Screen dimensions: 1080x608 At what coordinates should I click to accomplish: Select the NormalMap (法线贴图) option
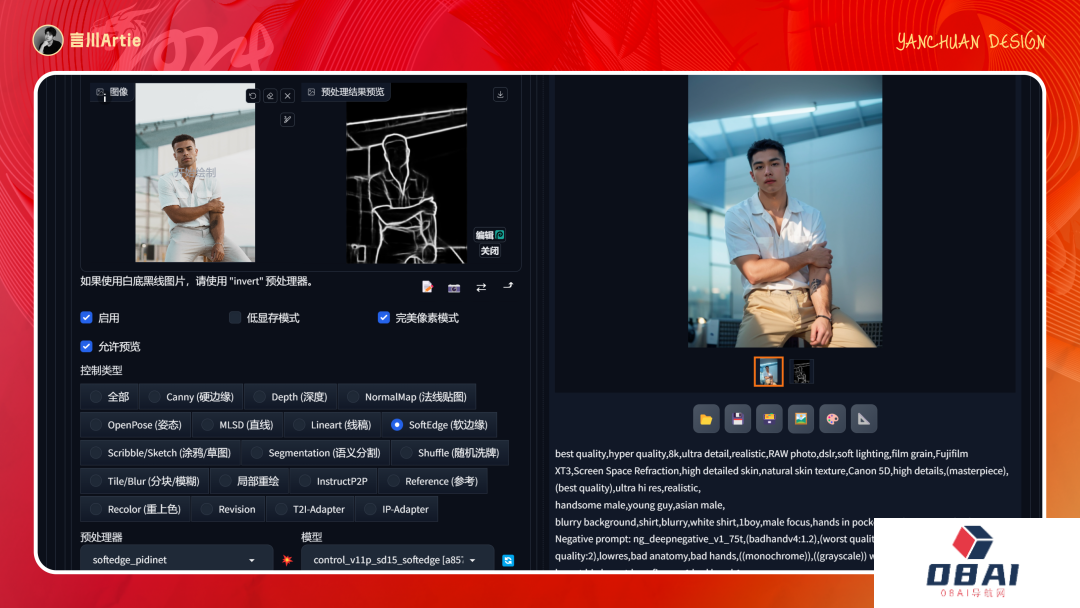pyautogui.click(x=407, y=397)
